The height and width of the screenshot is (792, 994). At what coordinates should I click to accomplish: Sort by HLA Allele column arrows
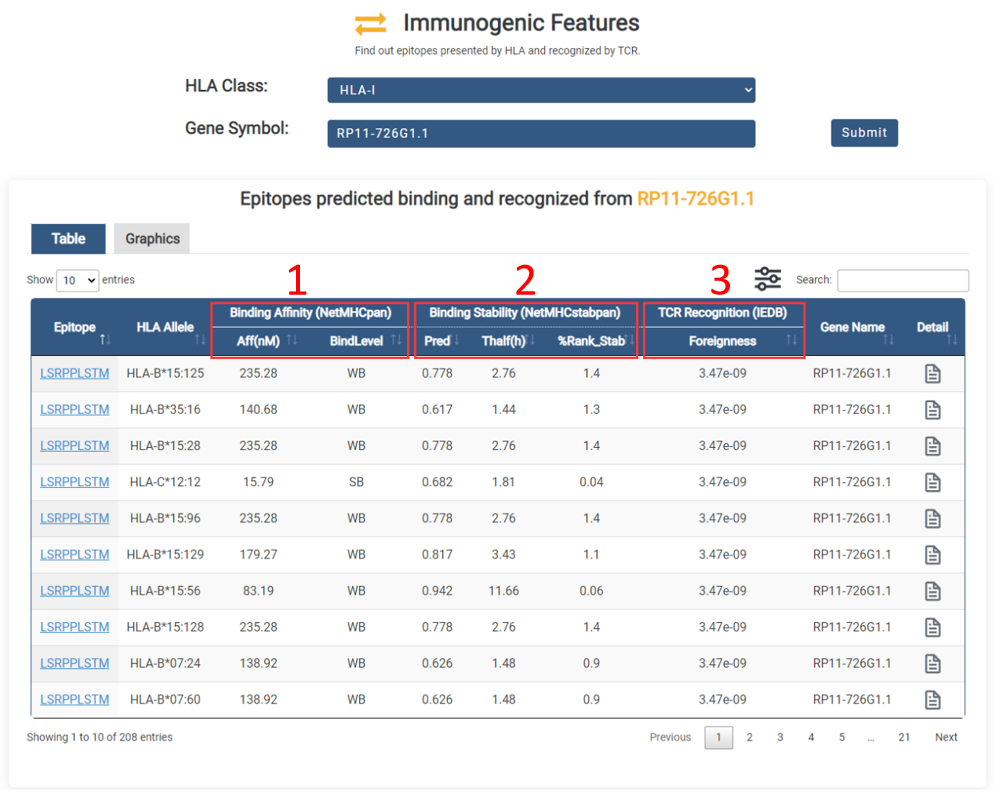tap(200, 340)
